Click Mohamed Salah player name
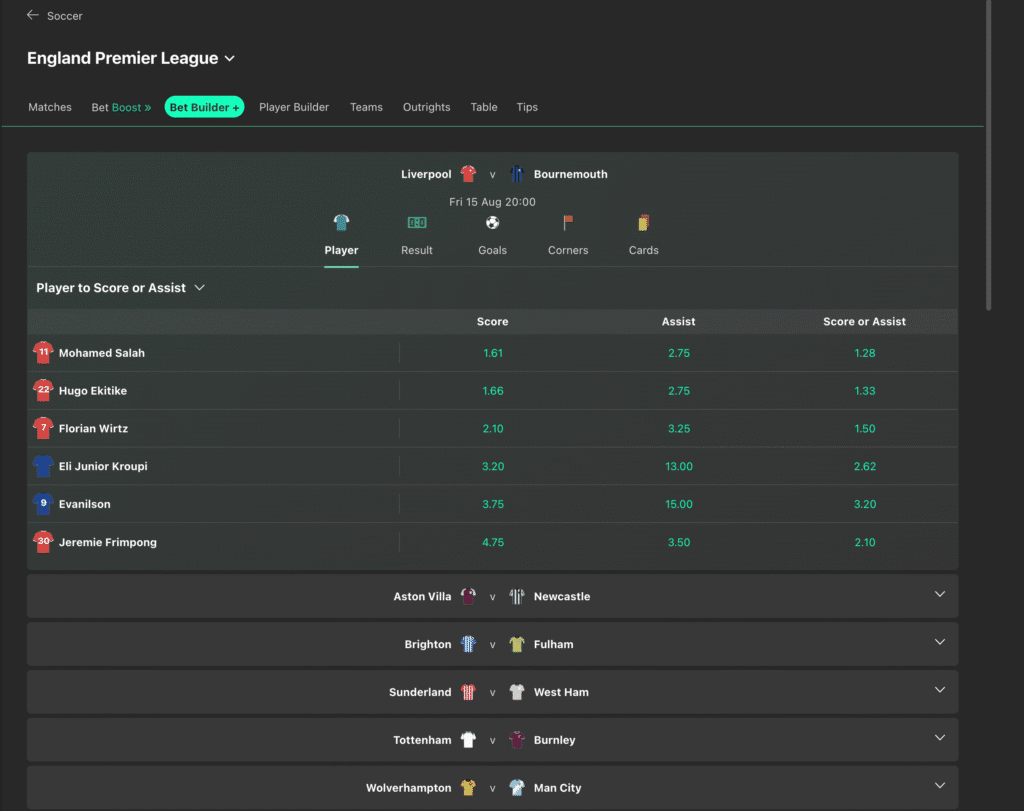Screen dimensions: 1024x811 pos(102,353)
